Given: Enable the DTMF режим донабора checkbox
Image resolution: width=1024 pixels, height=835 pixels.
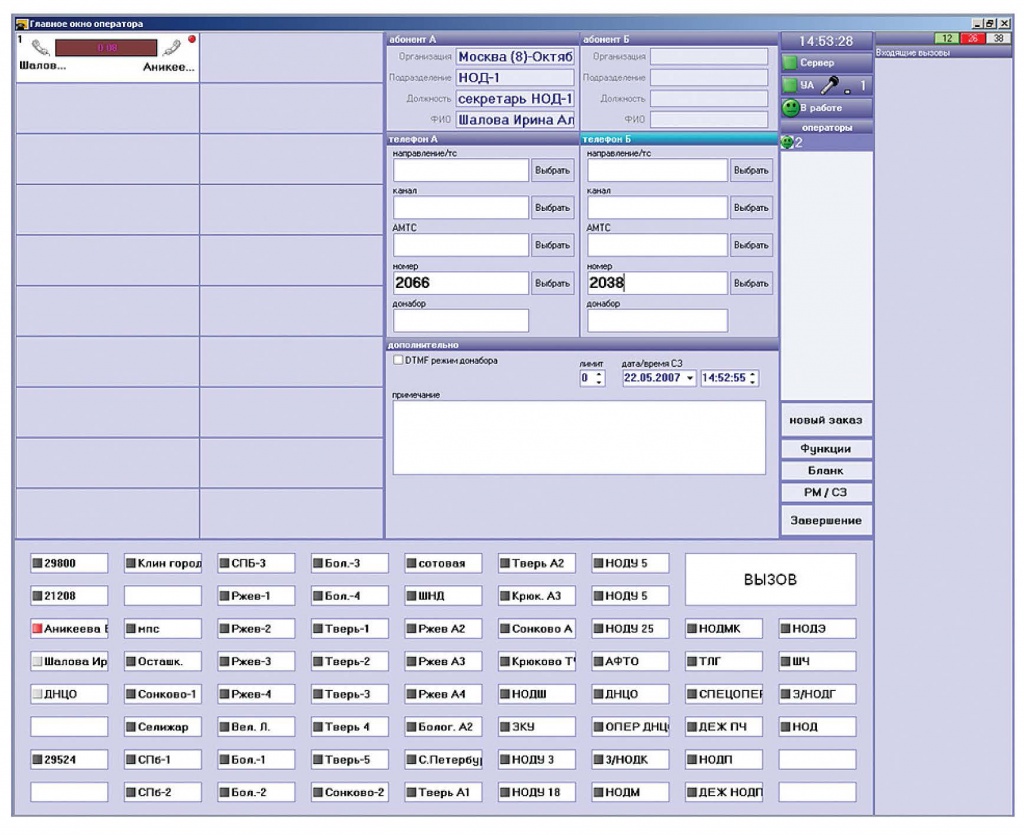Looking at the screenshot, I should pos(398,360).
